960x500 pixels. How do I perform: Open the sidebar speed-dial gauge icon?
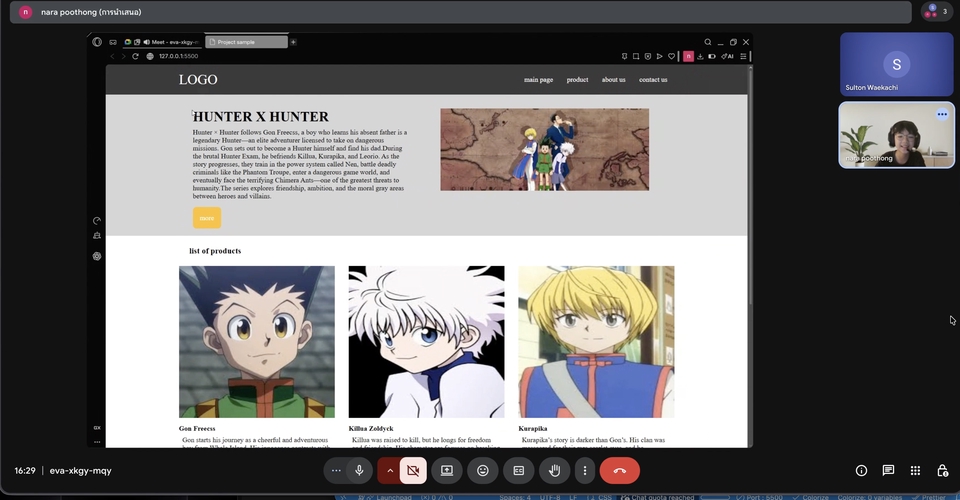[x=97, y=220]
